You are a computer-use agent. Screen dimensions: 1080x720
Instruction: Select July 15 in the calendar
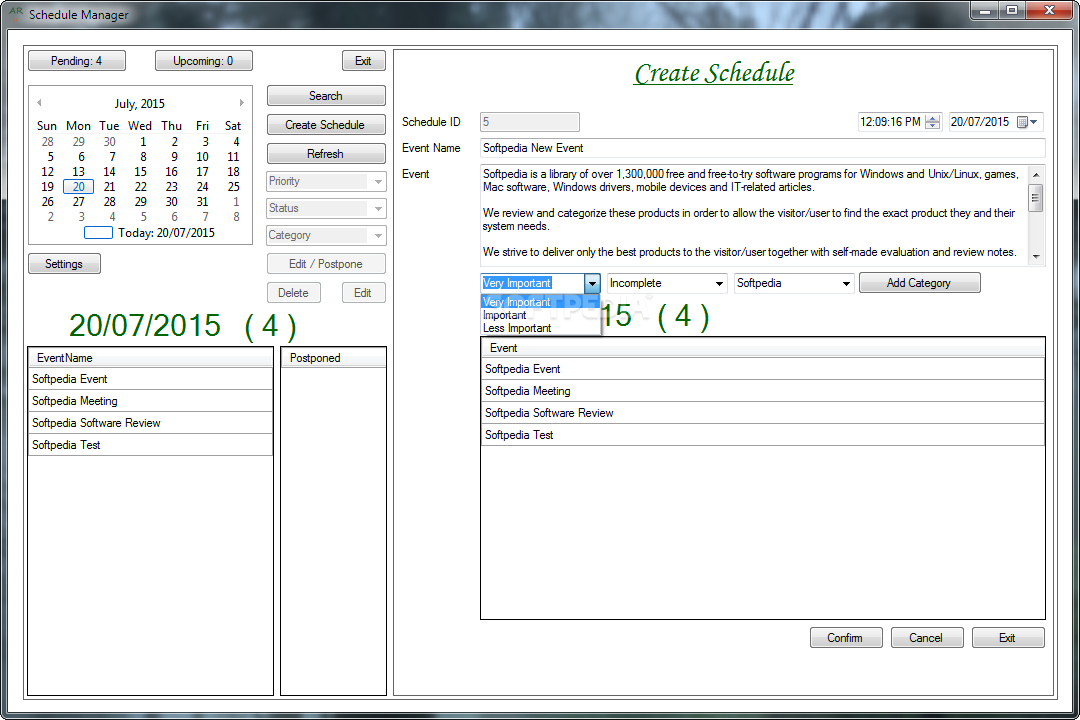[x=141, y=172]
